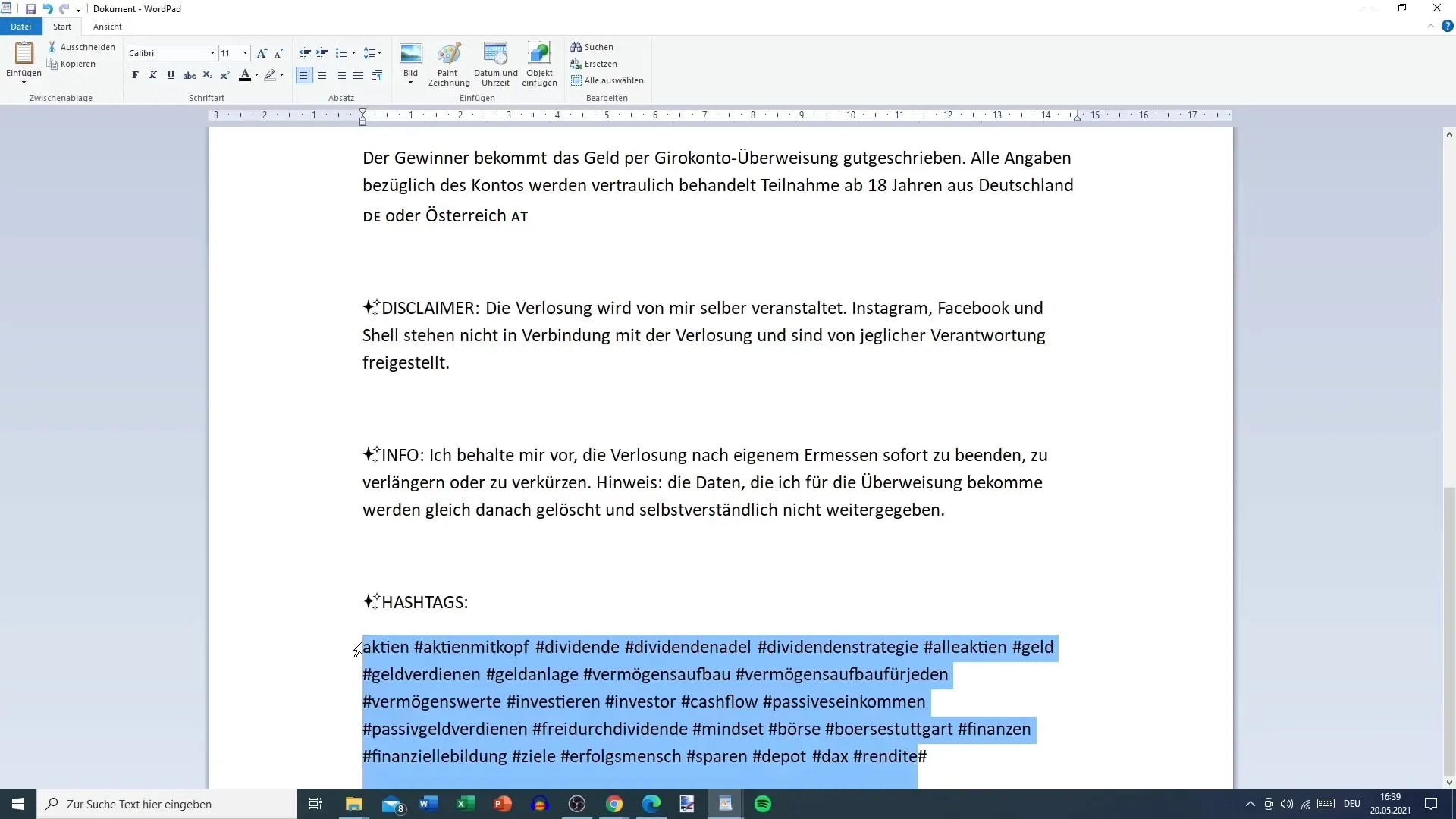Click the Save icon in the quick access toolbar
This screenshot has height=819, width=1456.
point(31,9)
